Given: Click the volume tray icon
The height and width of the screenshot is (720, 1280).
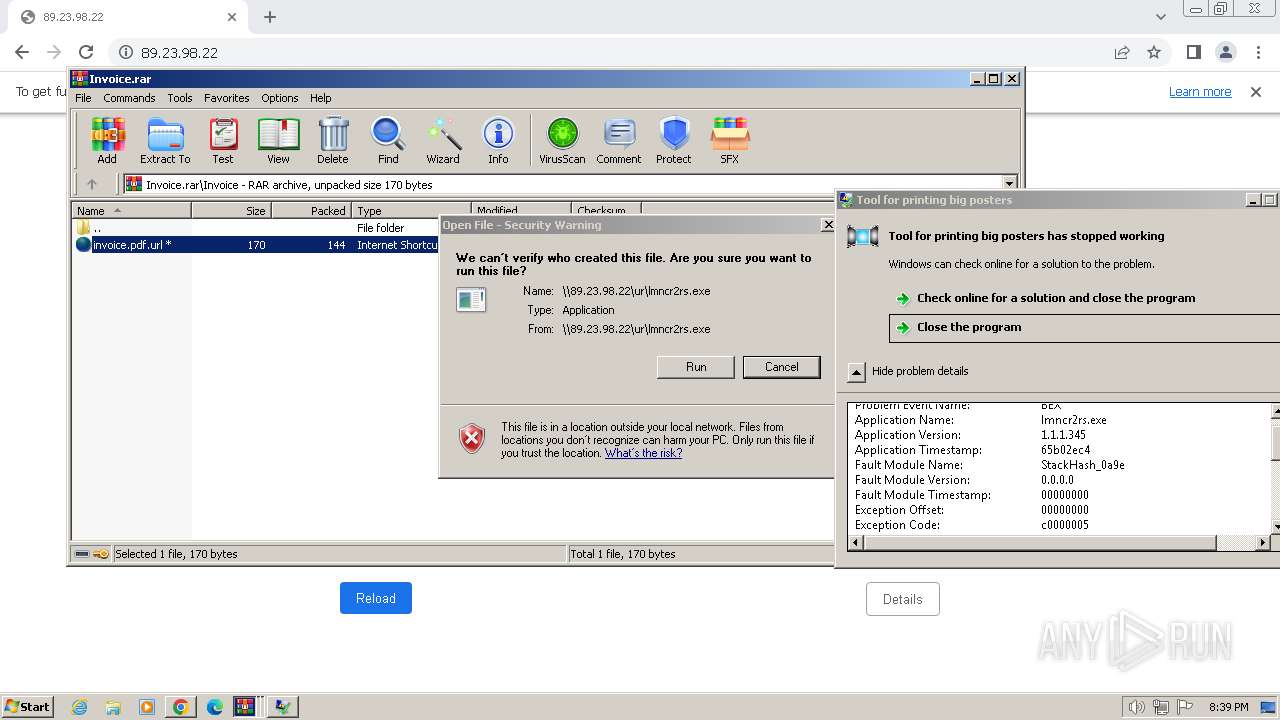Looking at the screenshot, I should point(1136,707).
